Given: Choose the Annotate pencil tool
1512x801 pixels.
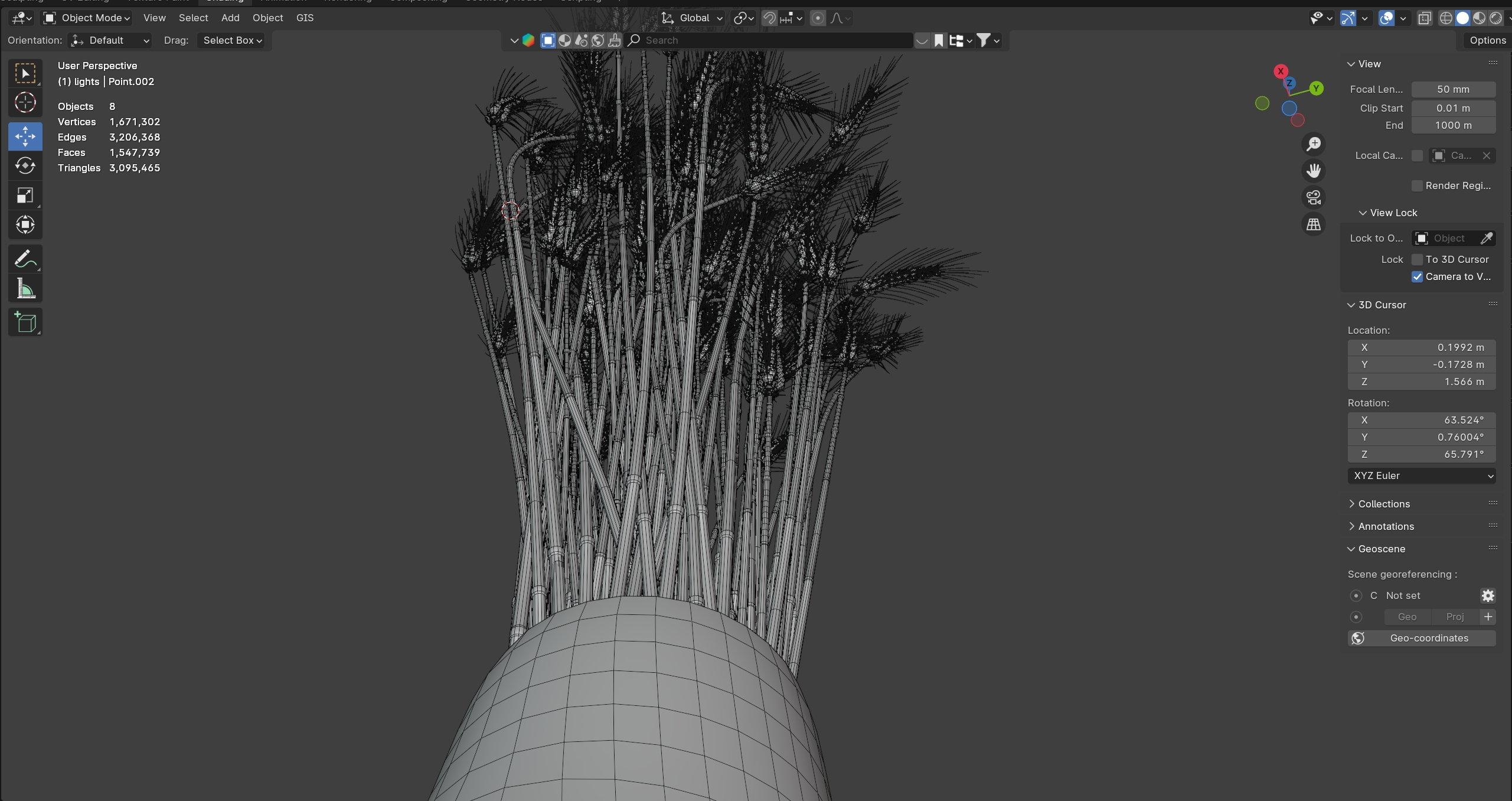Looking at the screenshot, I should tap(25, 259).
